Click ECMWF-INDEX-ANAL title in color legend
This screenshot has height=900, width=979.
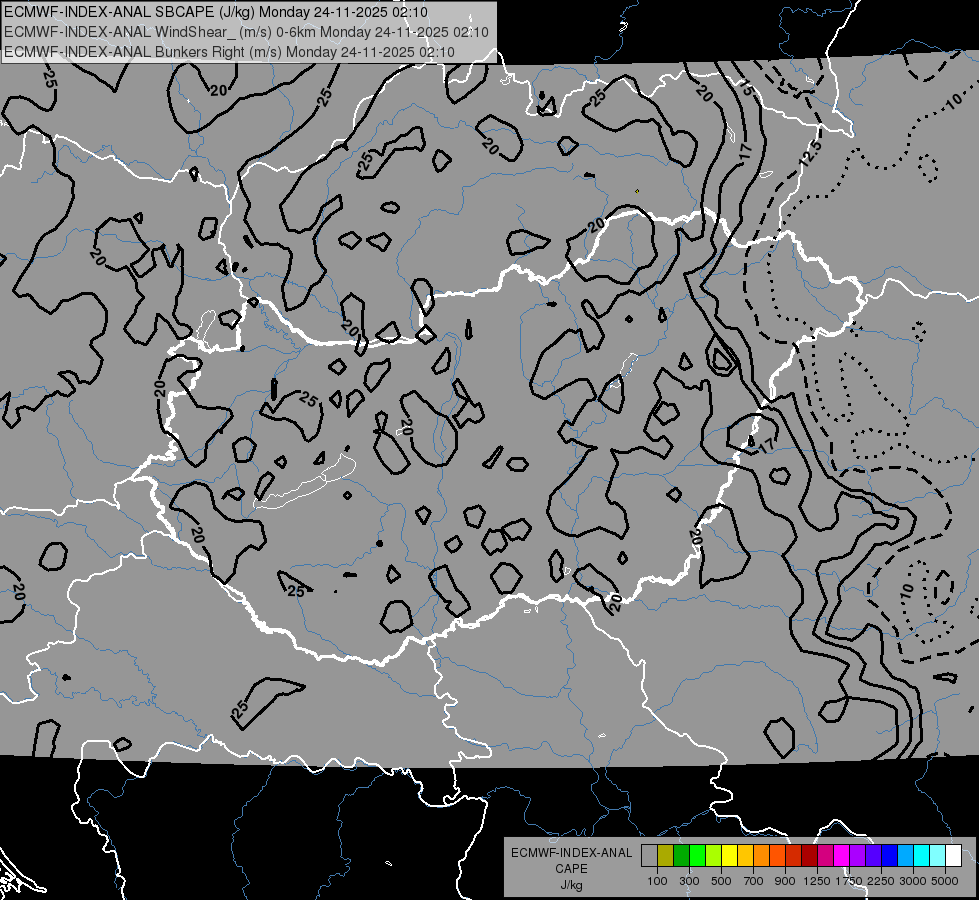571,853
